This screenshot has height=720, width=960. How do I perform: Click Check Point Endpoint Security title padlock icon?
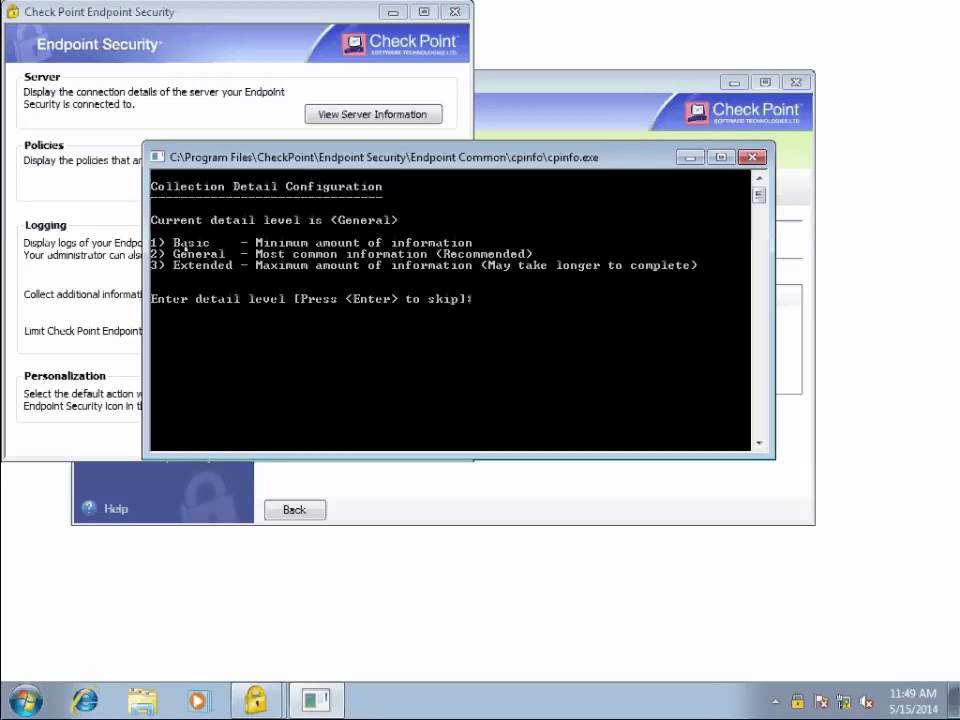tap(13, 11)
